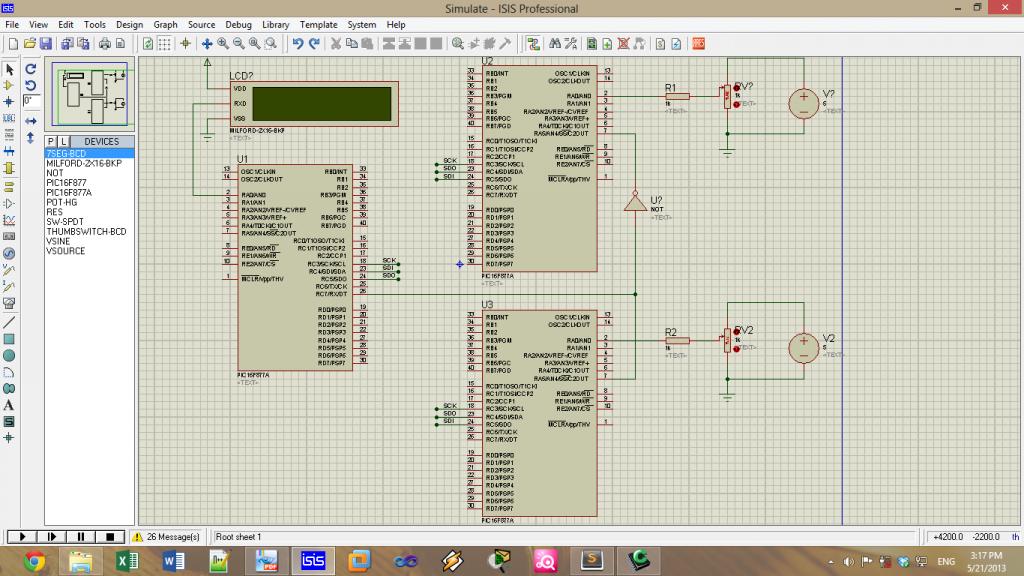Click the Zoom In magnifier icon

coord(223,44)
